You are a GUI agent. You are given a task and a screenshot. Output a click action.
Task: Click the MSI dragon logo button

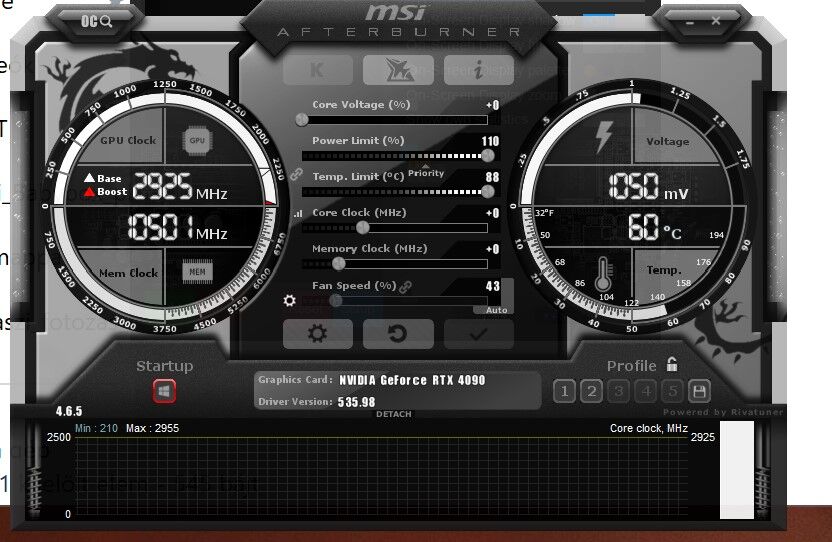point(398,70)
